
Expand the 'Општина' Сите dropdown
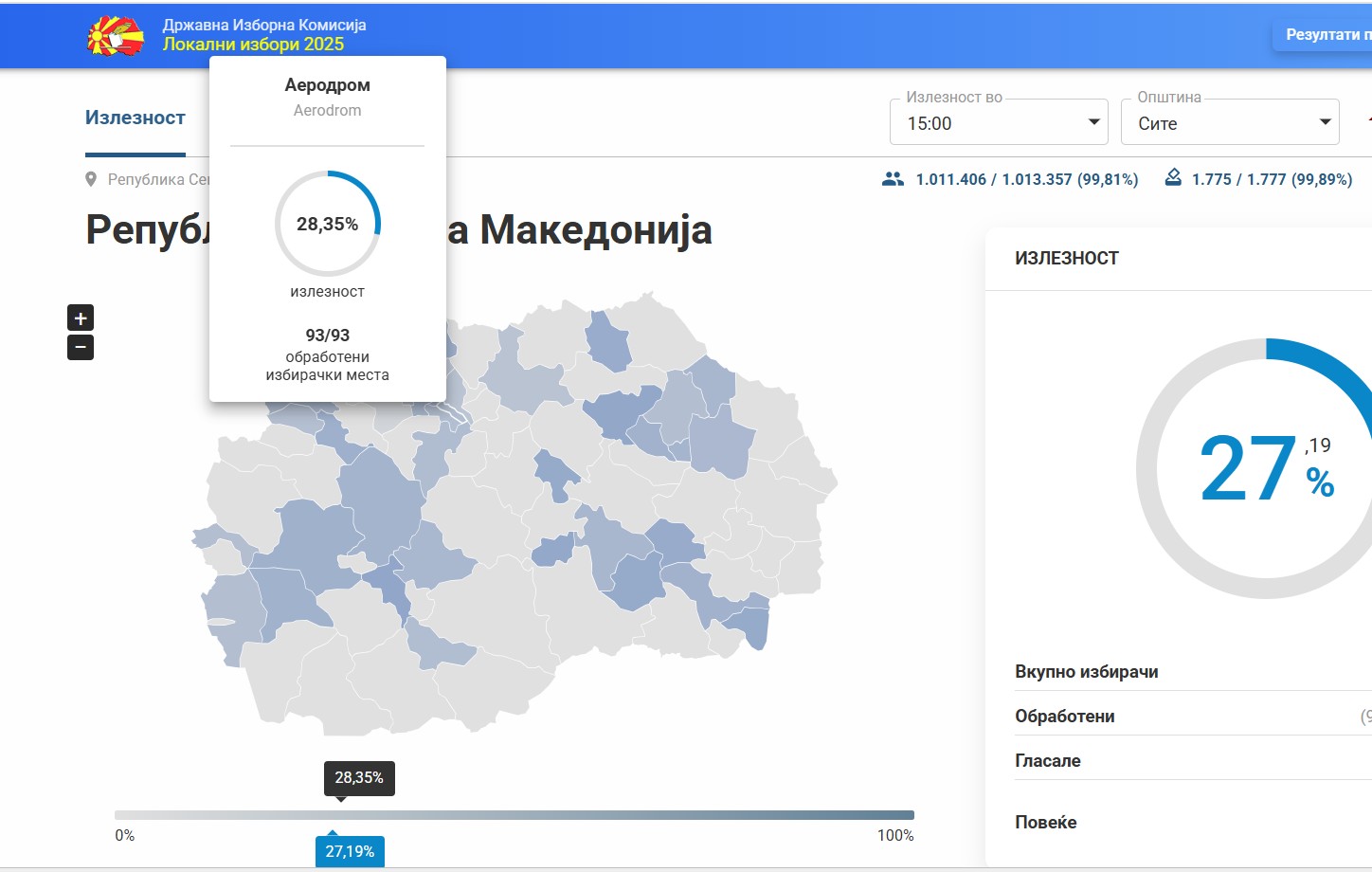1229,123
